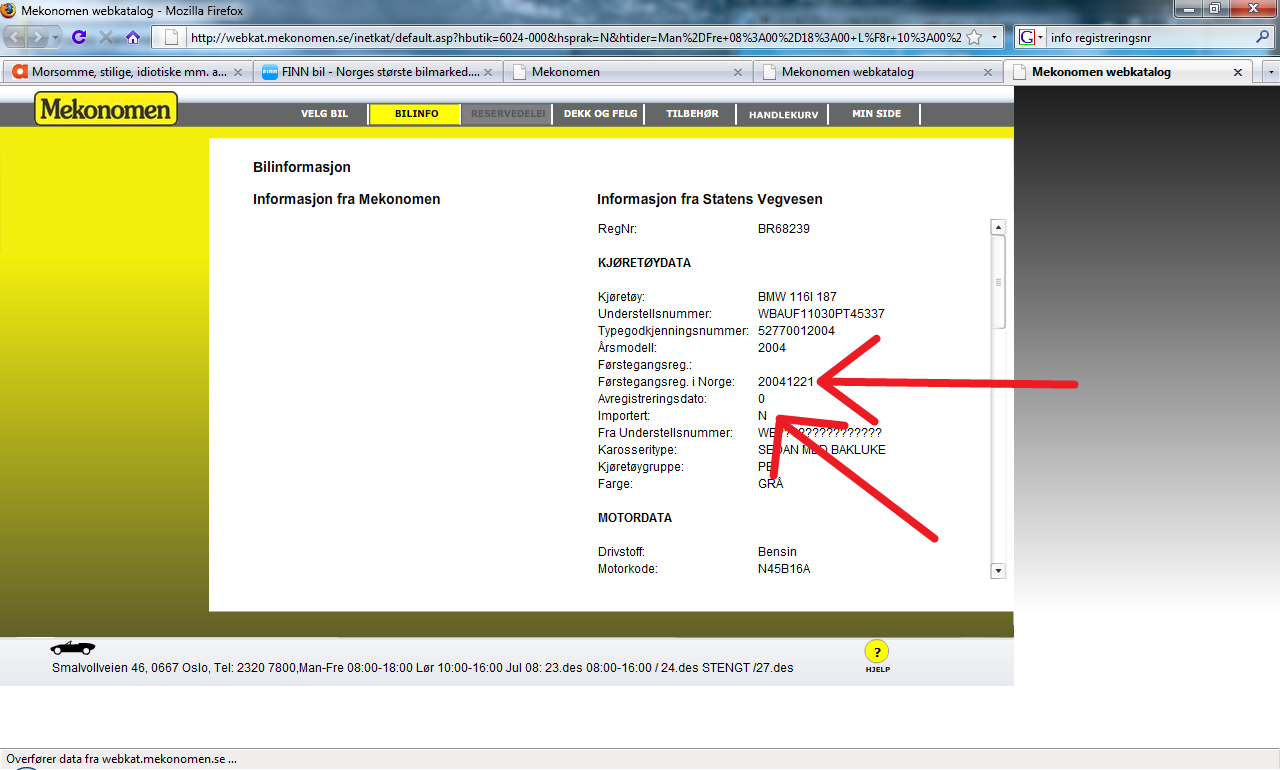
Task: Open the MIN SIDE menu
Action: [x=876, y=114]
